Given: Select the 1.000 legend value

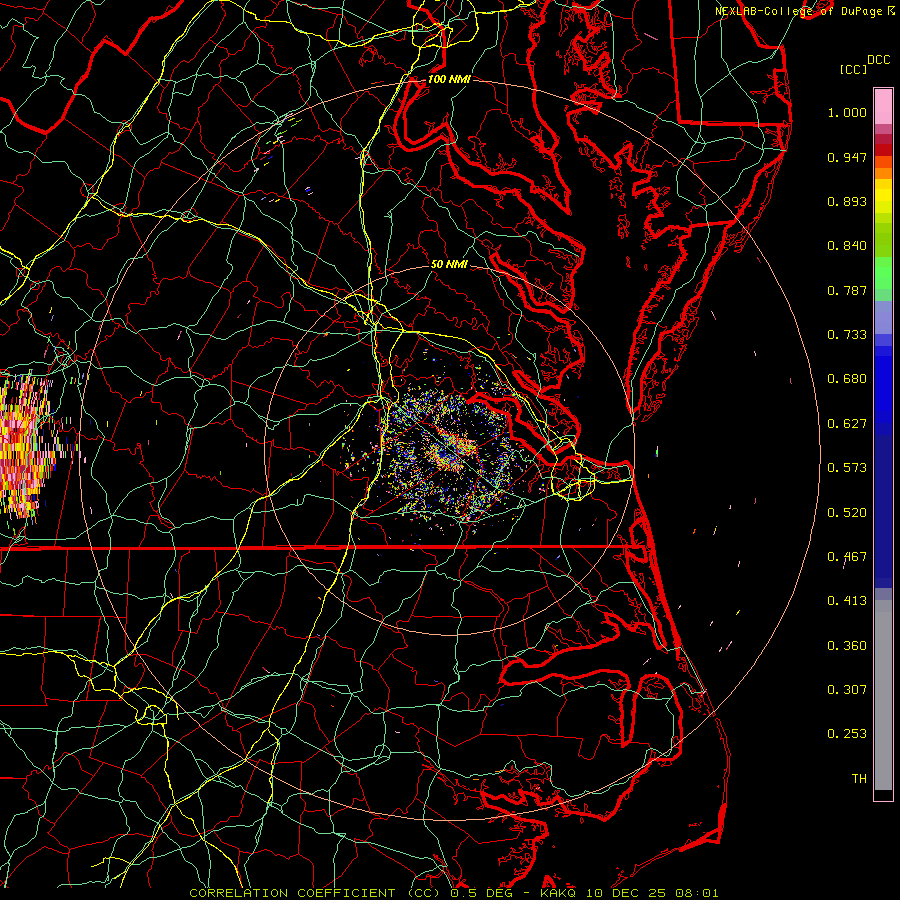Looking at the screenshot, I should point(847,112).
